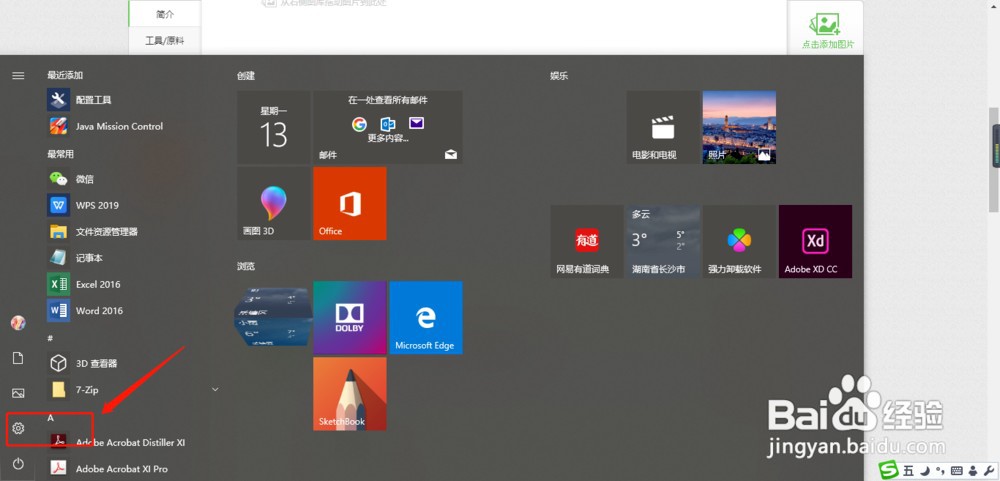
Task: Launch Adobe XD CC tile
Action: (815, 241)
